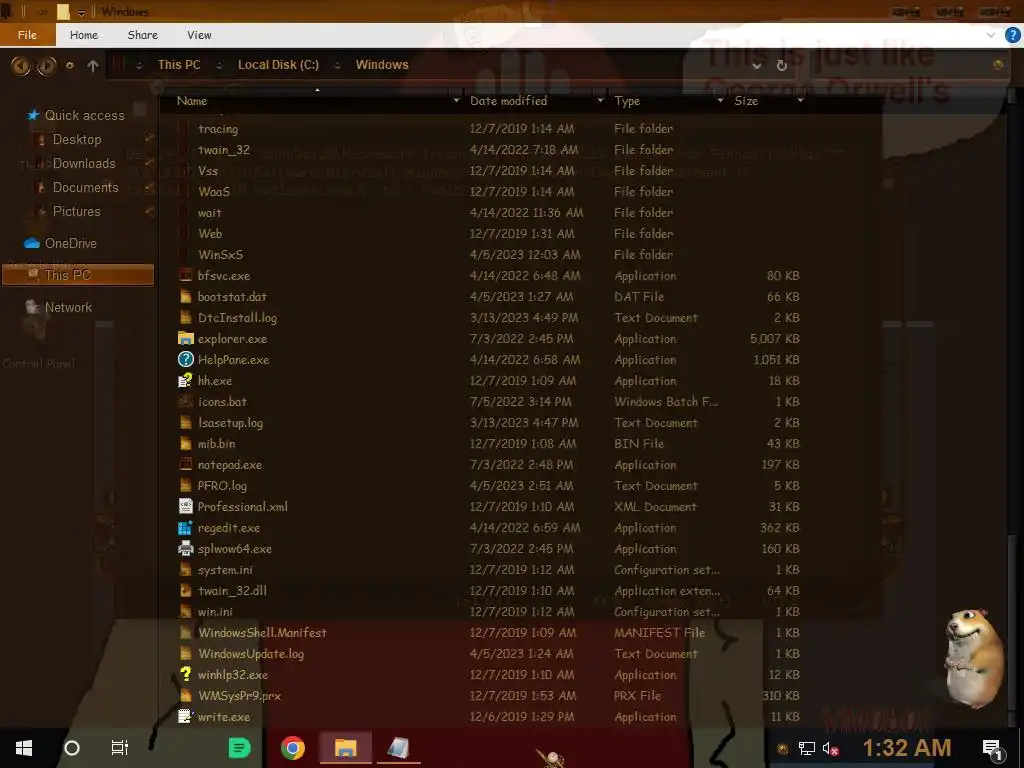Click inside the search box
The image size is (1024, 768).
pos(908,65)
